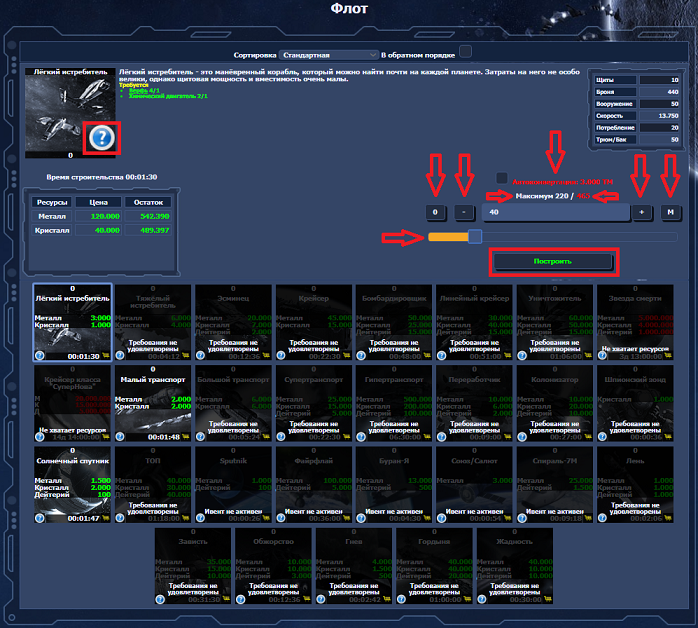Click info icon on Тяжёлый истребитель tile
The image size is (698, 628).
coord(120,354)
